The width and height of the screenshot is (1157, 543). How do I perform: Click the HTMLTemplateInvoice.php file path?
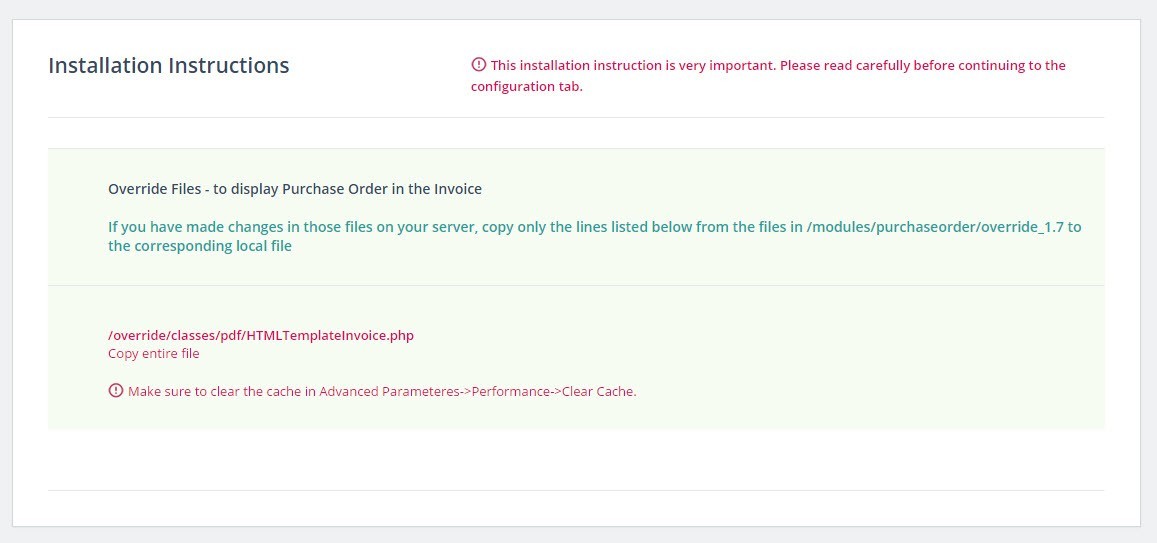261,336
